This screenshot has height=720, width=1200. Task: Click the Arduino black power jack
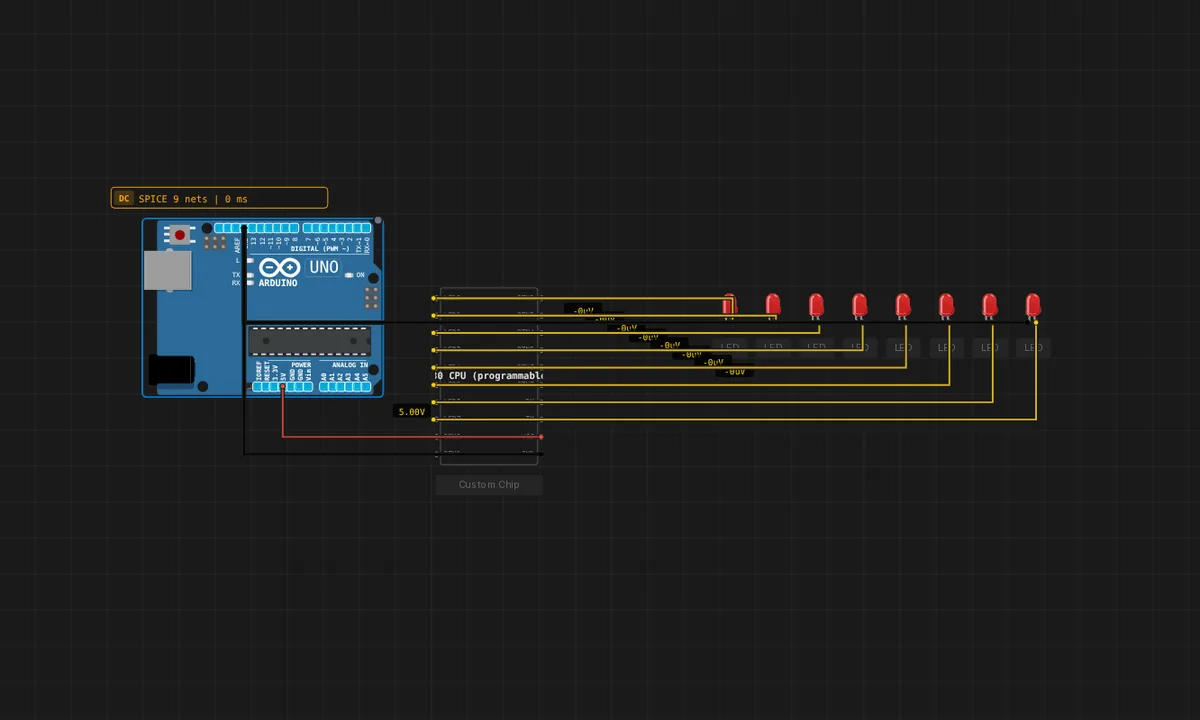pos(171,369)
